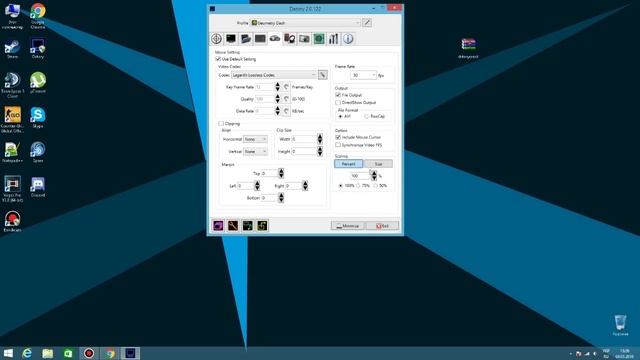Open Google Chrome desktop shortcut

pyautogui.click(x=38, y=16)
